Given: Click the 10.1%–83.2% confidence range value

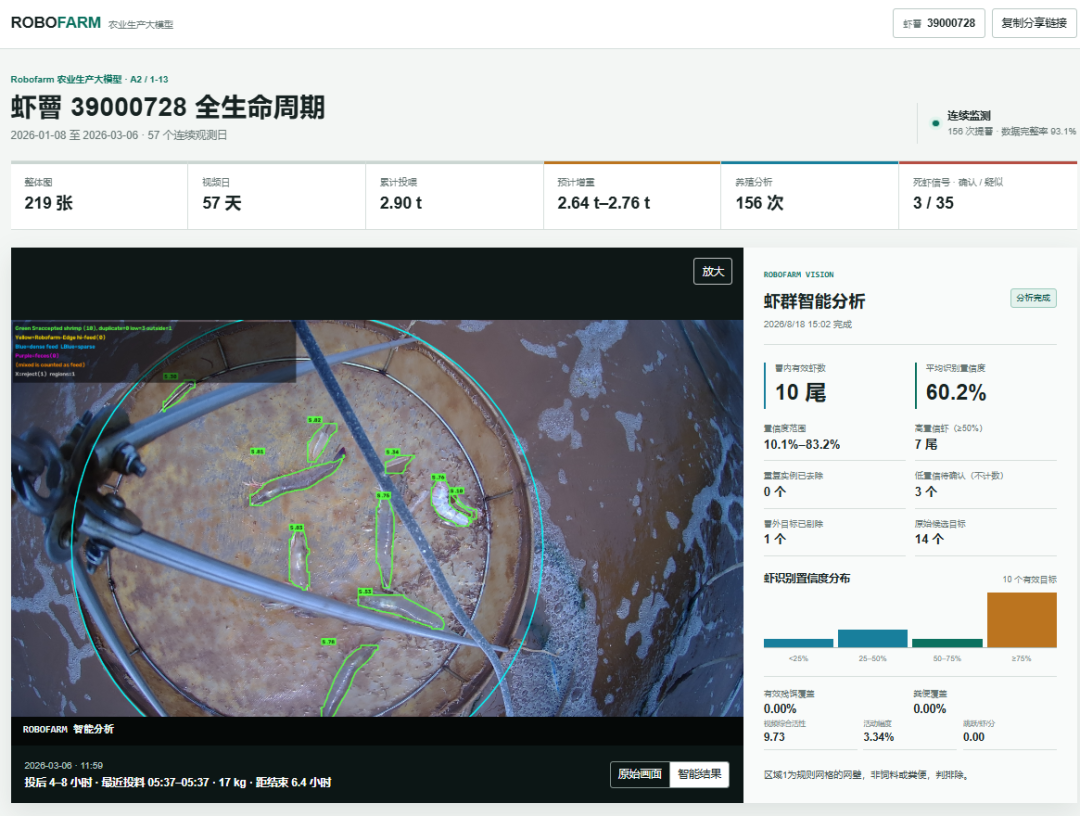Looking at the screenshot, I should click(x=802, y=444).
